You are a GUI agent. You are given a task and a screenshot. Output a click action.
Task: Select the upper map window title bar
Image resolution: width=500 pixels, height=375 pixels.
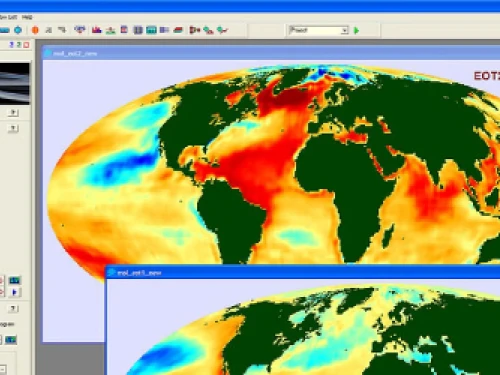[271, 53]
